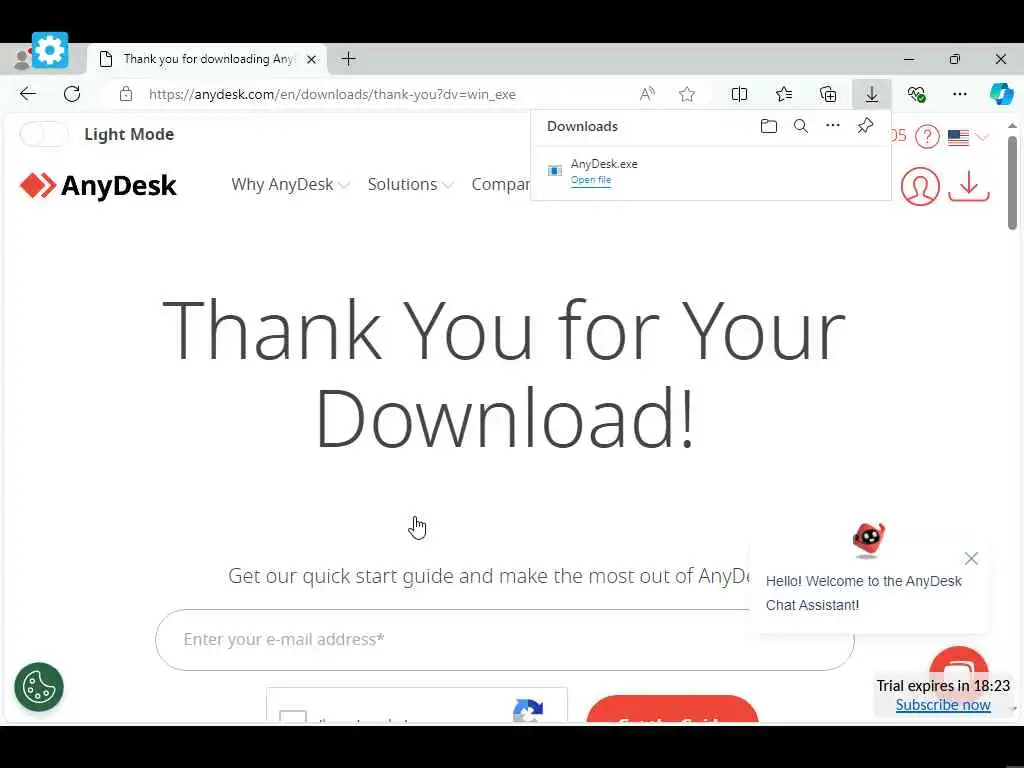The width and height of the screenshot is (1024, 768).
Task: Click the Subscribe now link
Action: pyautogui.click(x=942, y=705)
